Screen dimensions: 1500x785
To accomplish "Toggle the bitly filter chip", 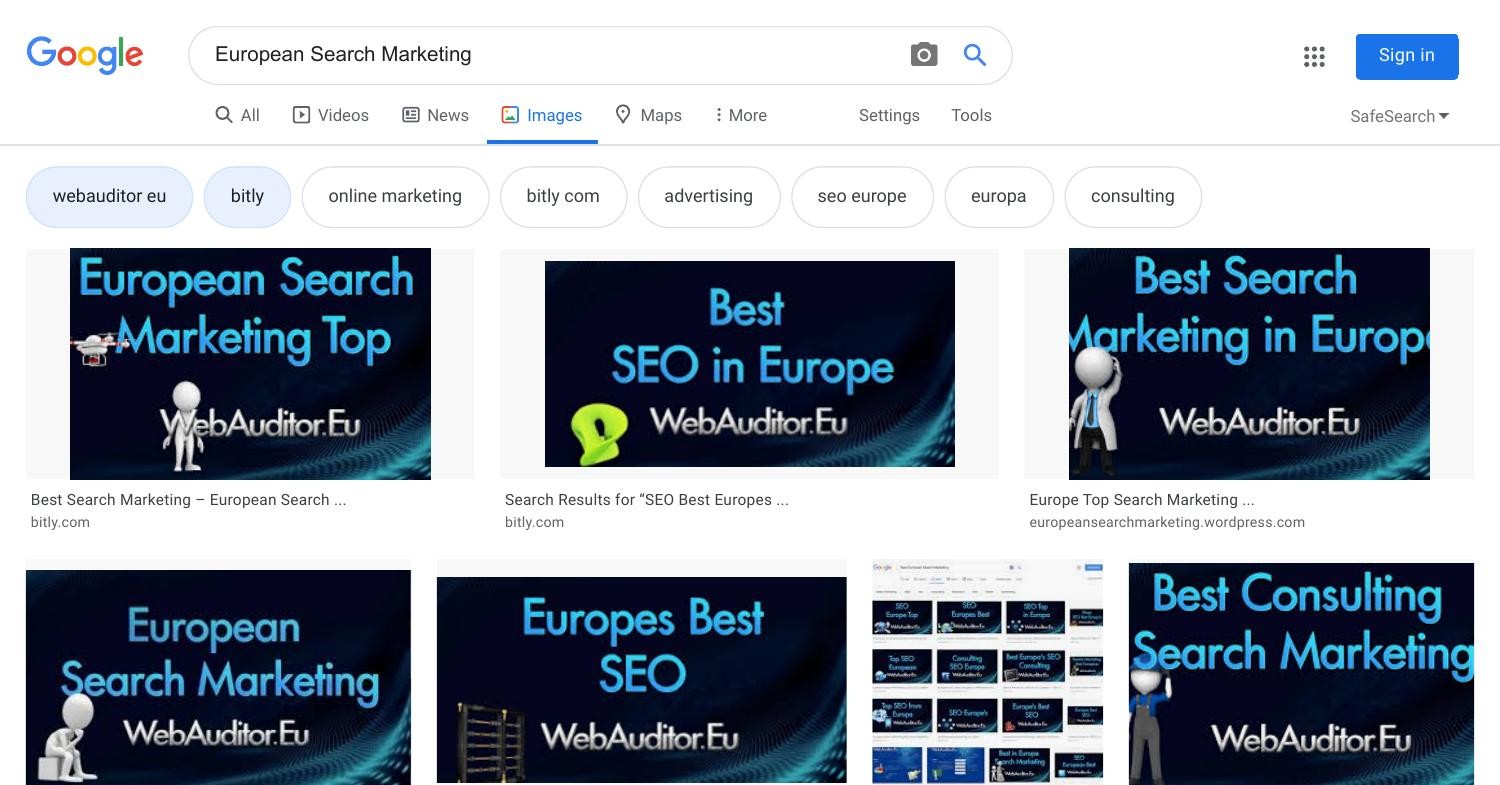I will point(247,196).
